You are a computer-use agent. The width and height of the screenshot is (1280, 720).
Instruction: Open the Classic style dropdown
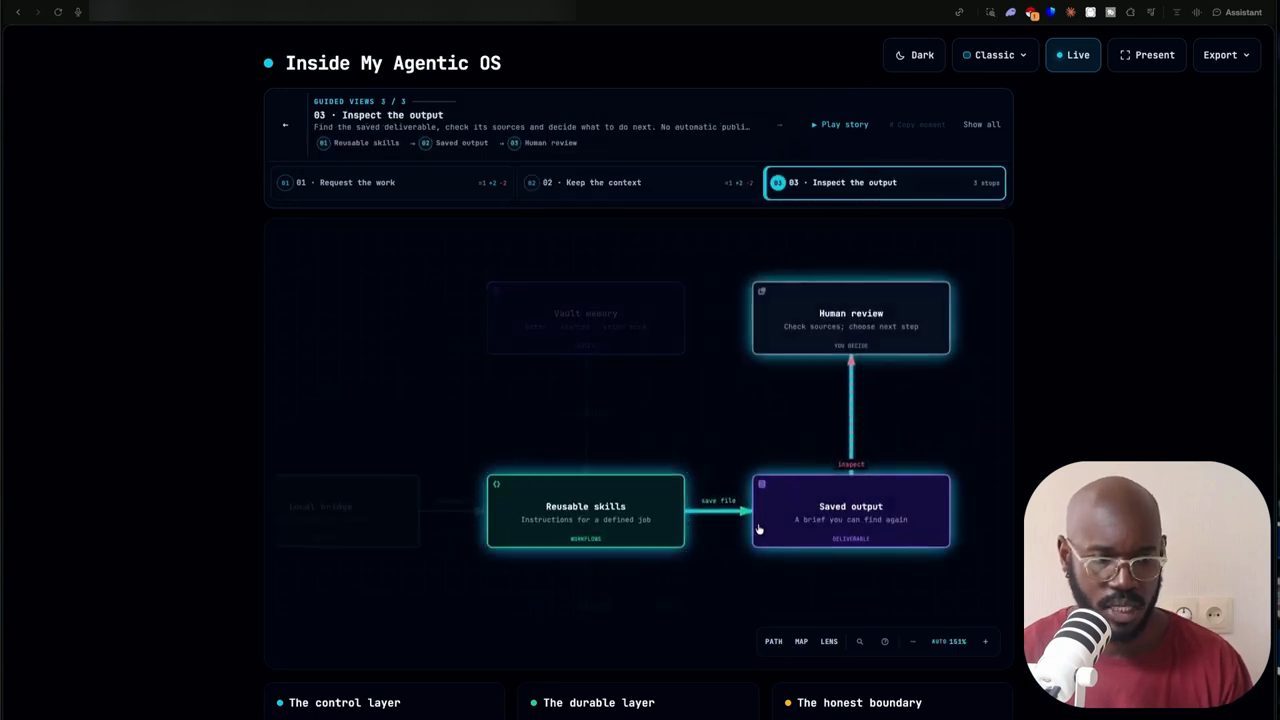[x=994, y=55]
